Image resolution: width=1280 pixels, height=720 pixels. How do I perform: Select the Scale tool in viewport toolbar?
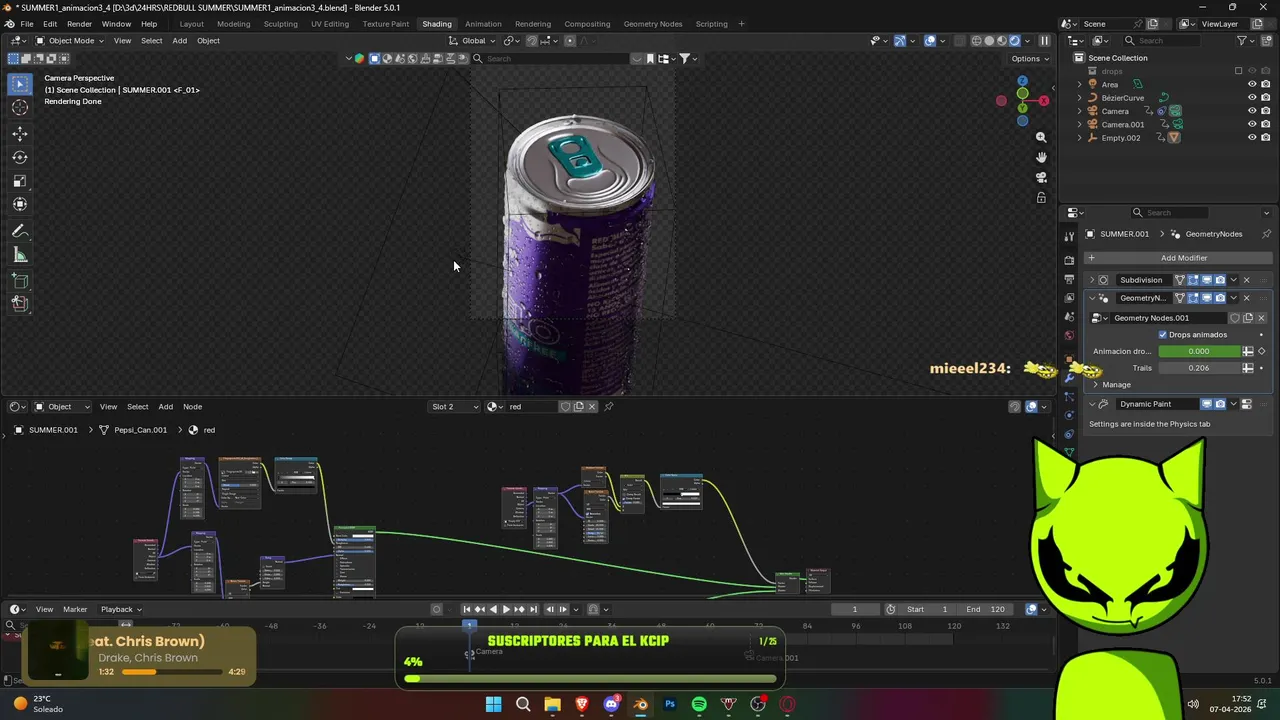(20, 181)
